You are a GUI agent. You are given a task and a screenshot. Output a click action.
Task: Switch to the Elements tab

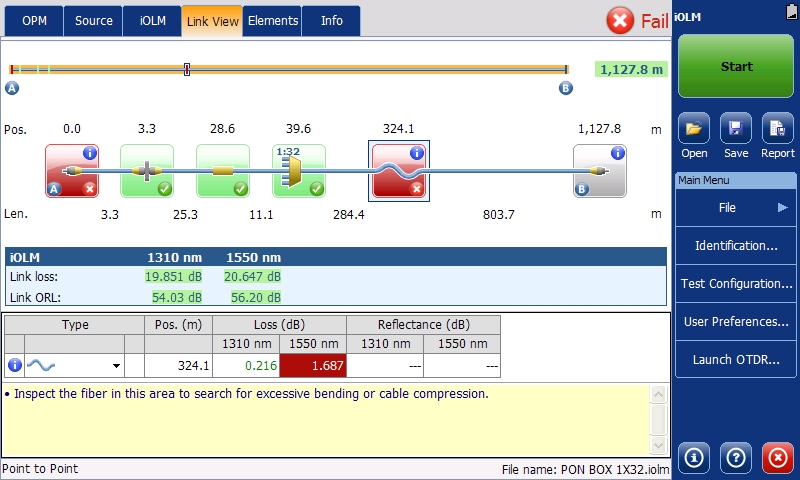point(273,21)
